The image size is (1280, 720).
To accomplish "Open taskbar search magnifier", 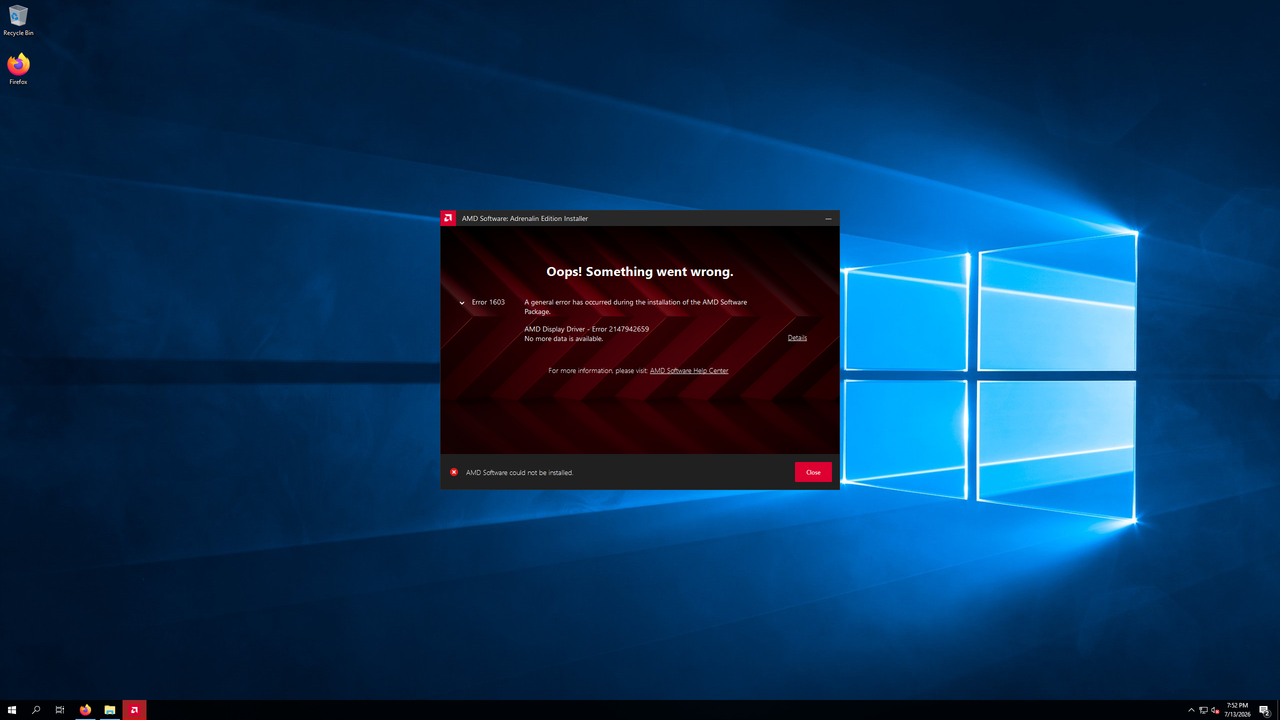I will 36,710.
